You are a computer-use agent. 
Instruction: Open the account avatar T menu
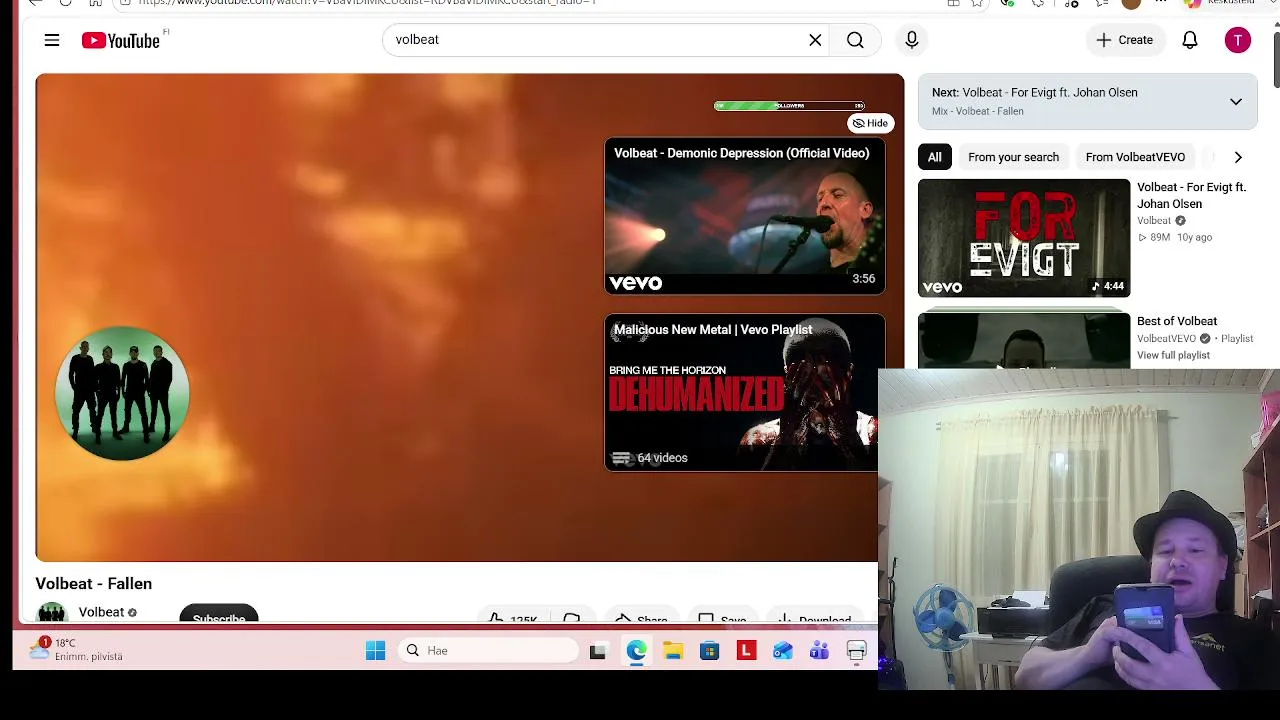[x=1238, y=40]
